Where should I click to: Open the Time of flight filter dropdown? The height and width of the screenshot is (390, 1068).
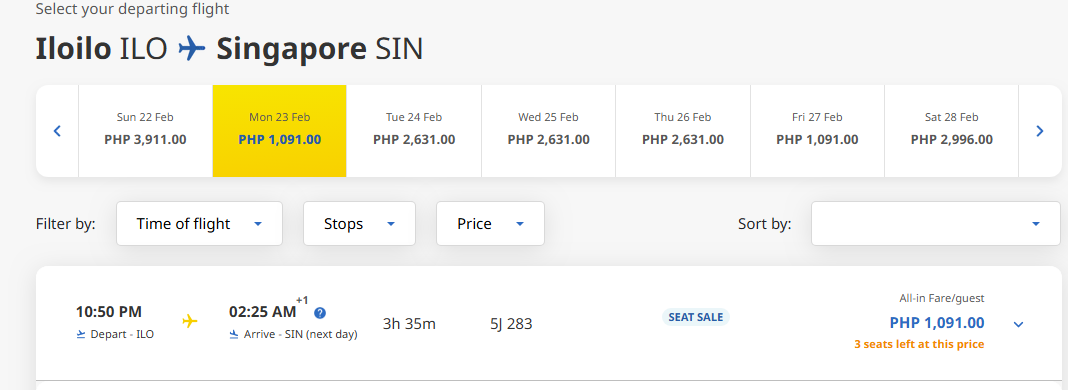point(200,223)
